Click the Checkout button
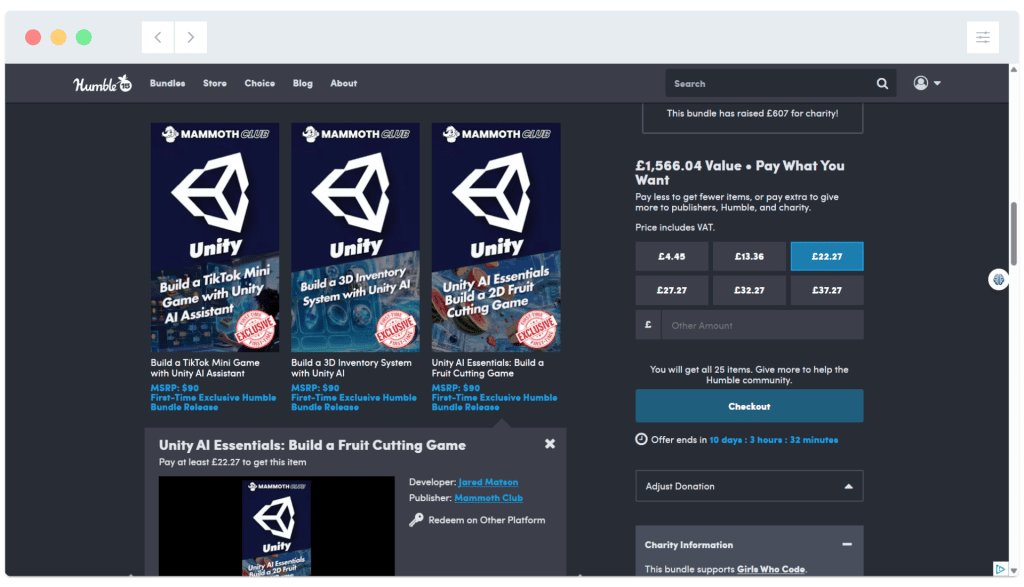Image resolution: width=1024 pixels, height=587 pixels. point(749,406)
